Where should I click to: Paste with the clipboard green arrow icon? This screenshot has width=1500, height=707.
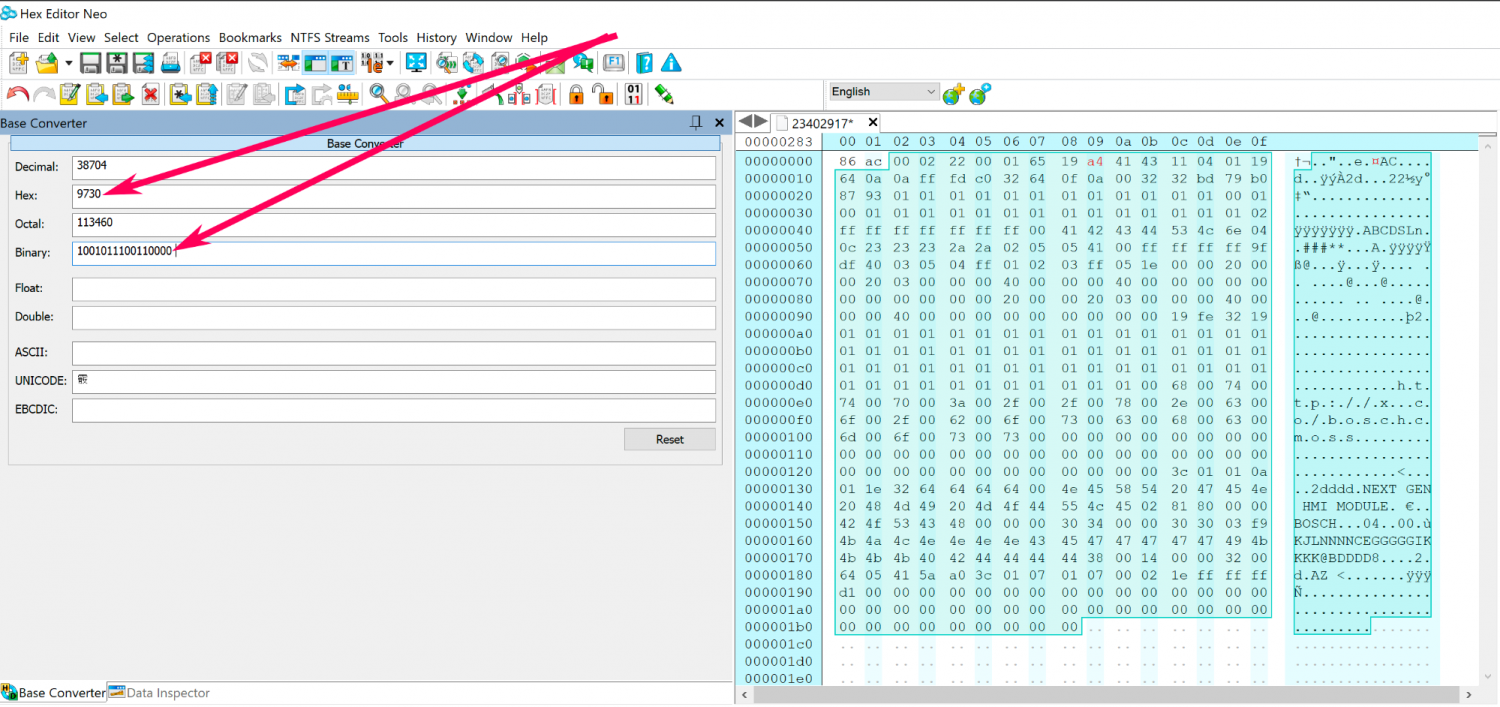[124, 94]
